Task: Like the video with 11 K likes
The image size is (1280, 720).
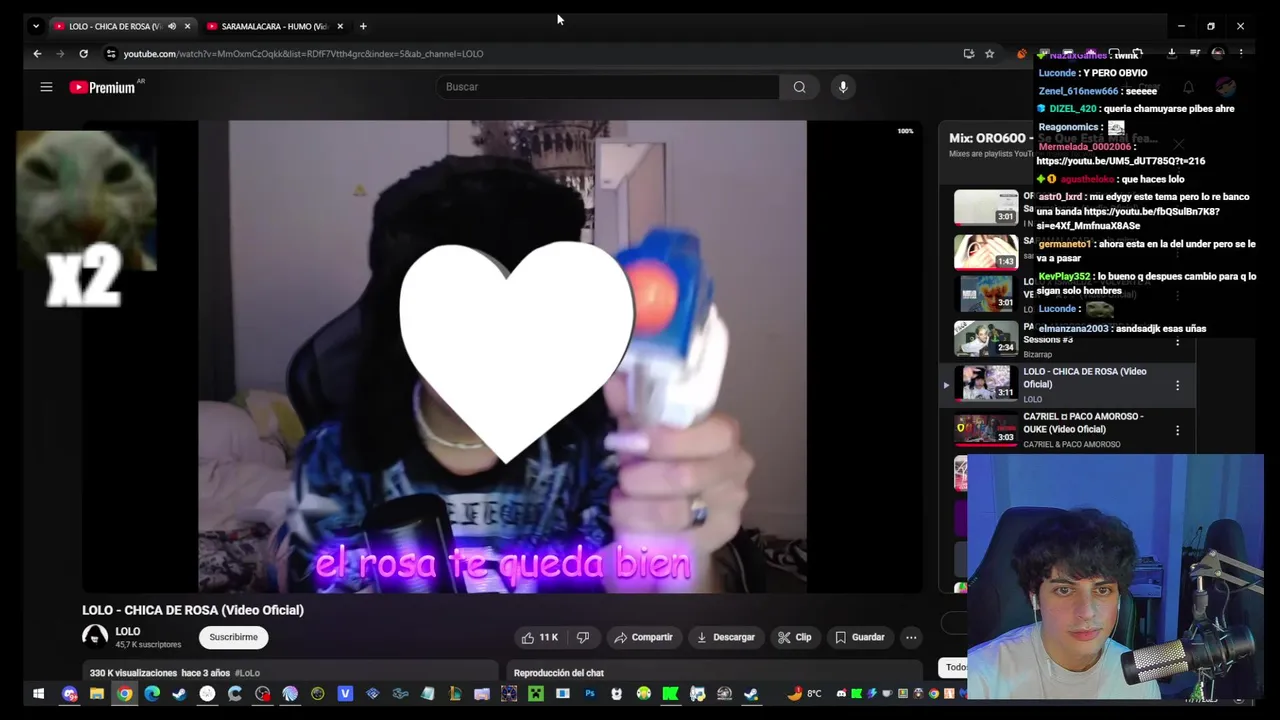Action: pos(540,637)
